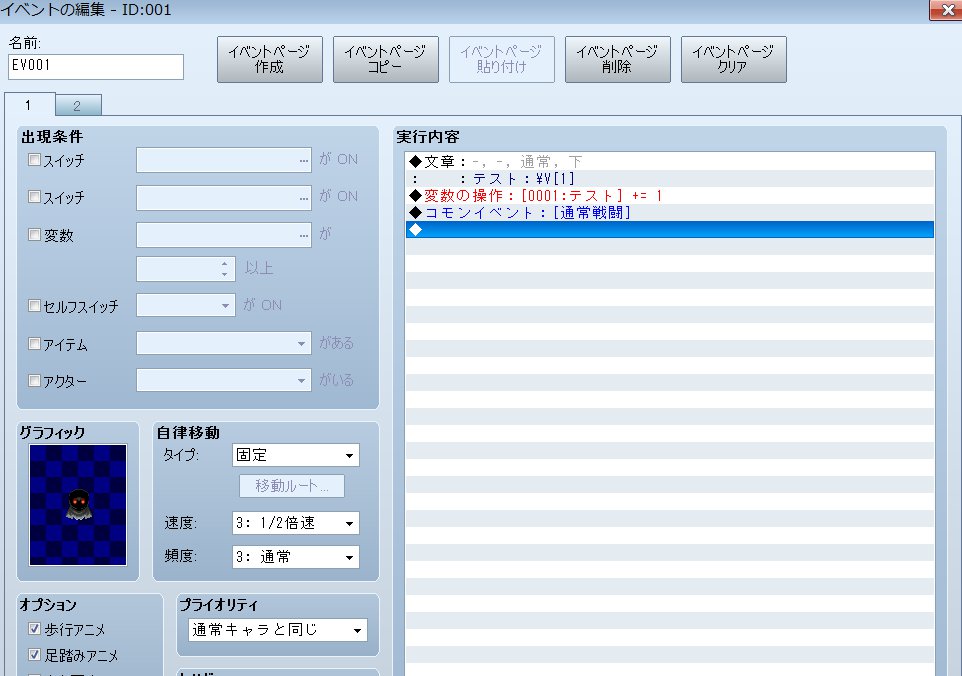Click the ellipsis on 変数 field
962x676 pixels.
click(x=303, y=236)
